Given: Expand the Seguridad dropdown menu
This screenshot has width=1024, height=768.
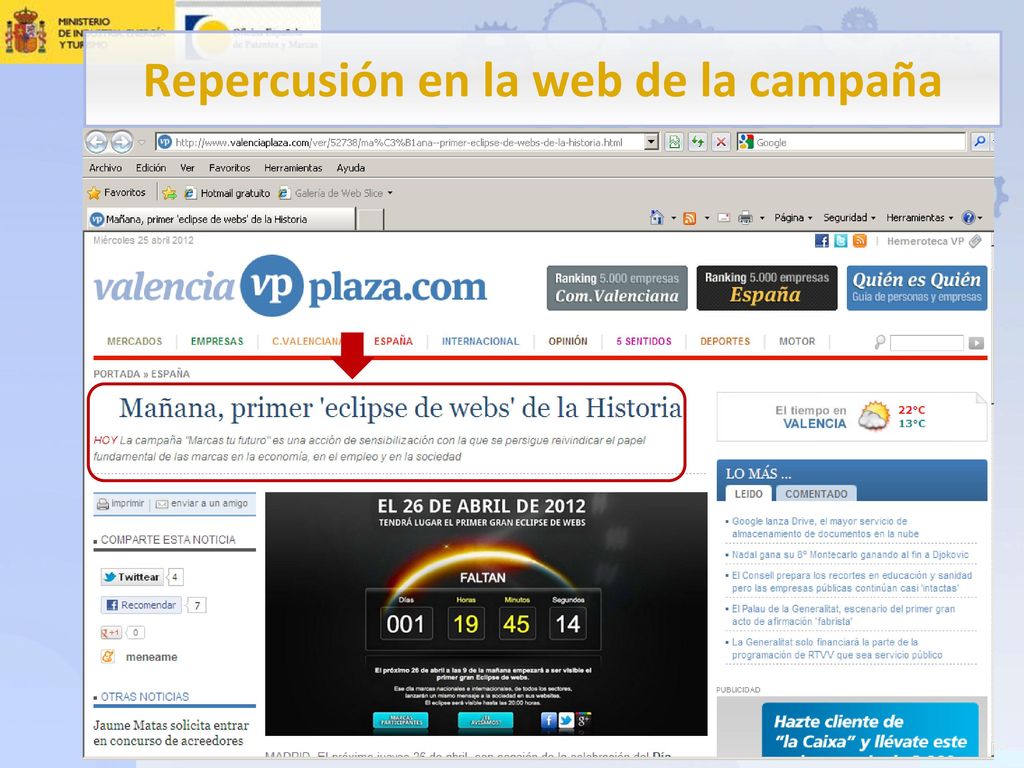Looking at the screenshot, I should (x=849, y=217).
